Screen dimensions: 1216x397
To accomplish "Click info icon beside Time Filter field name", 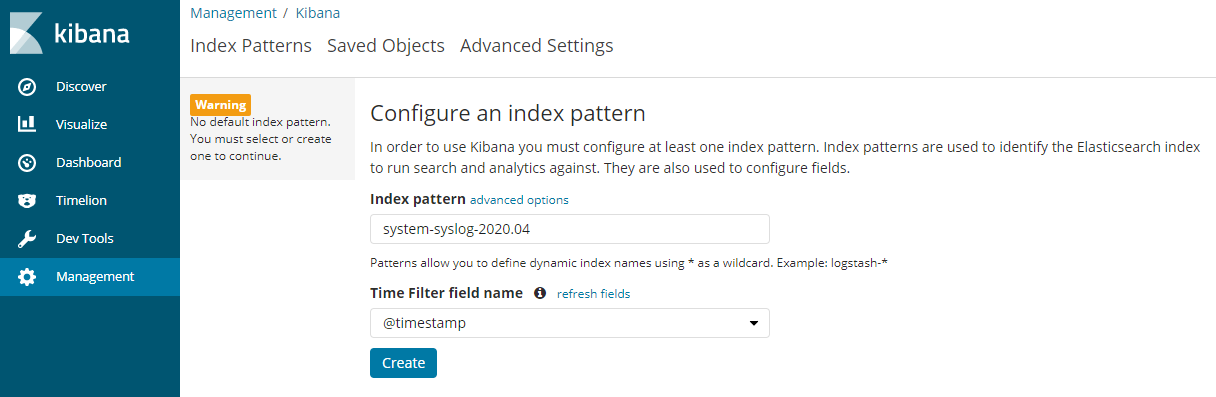I will (540, 293).
